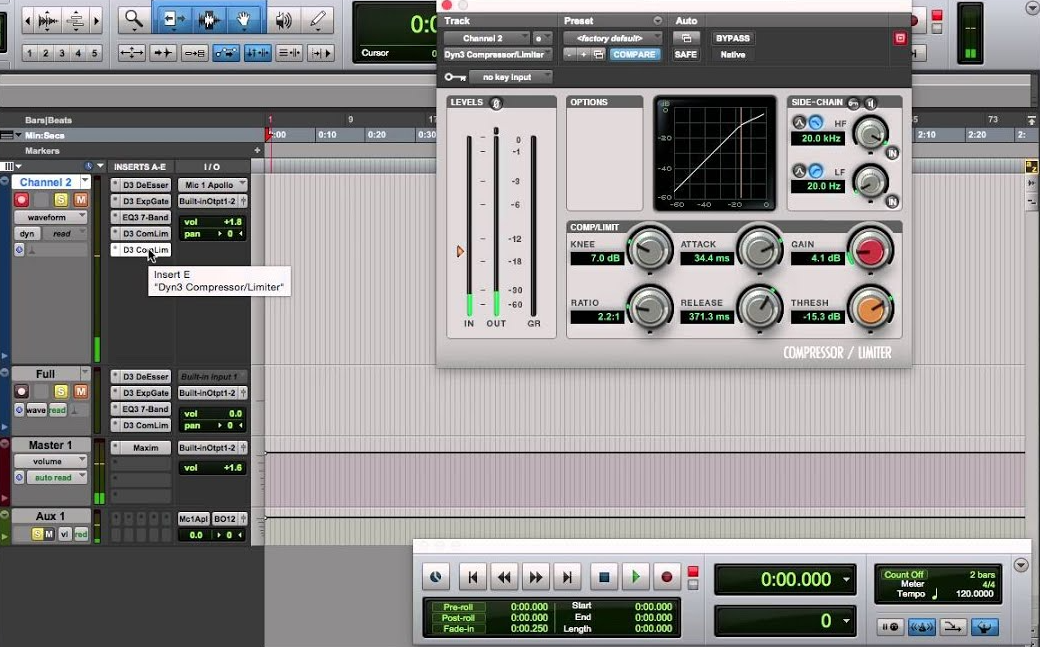This screenshot has width=1040, height=647.
Task: Select the Zoomer magnifier tool
Action: pos(135,20)
